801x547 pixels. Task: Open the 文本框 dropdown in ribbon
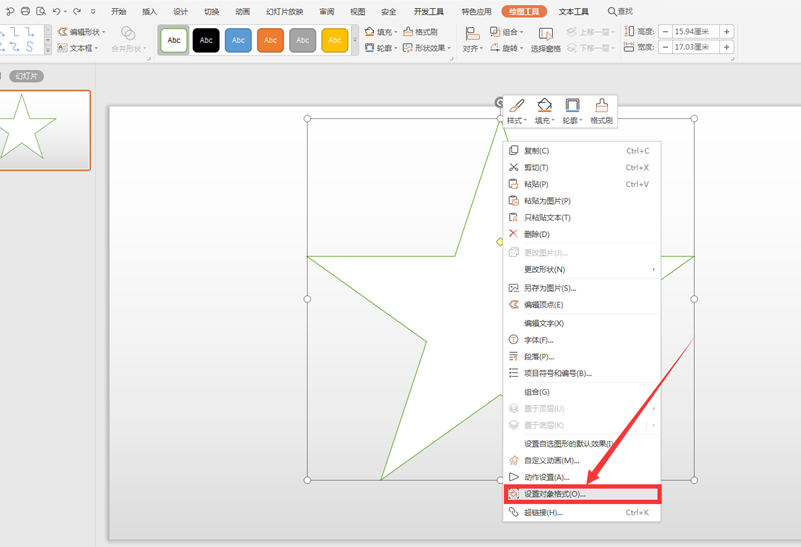78,48
